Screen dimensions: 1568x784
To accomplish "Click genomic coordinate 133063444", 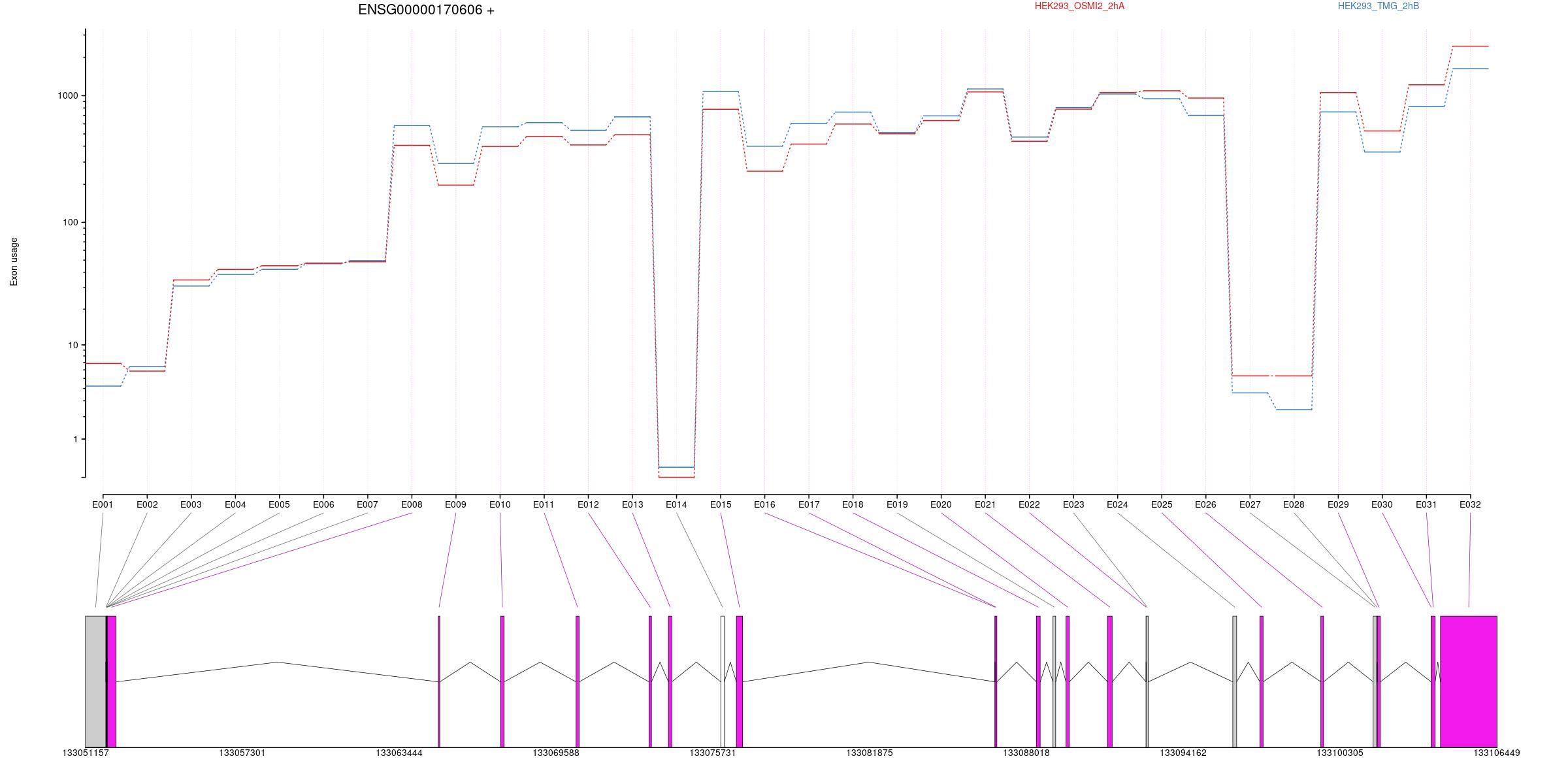I will pyautogui.click(x=399, y=753).
